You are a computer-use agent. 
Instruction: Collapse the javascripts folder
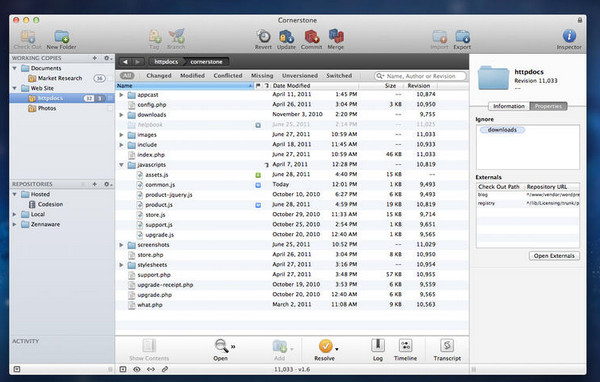(121, 165)
